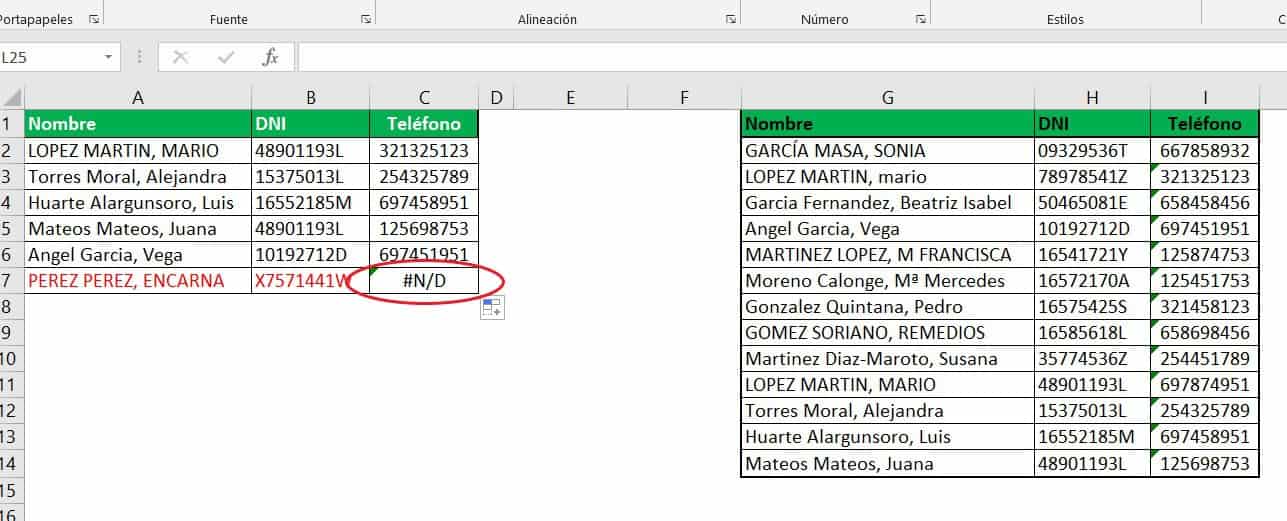Open the Alineación dialog launcher
This screenshot has width=1287, height=521.
[x=731, y=19]
